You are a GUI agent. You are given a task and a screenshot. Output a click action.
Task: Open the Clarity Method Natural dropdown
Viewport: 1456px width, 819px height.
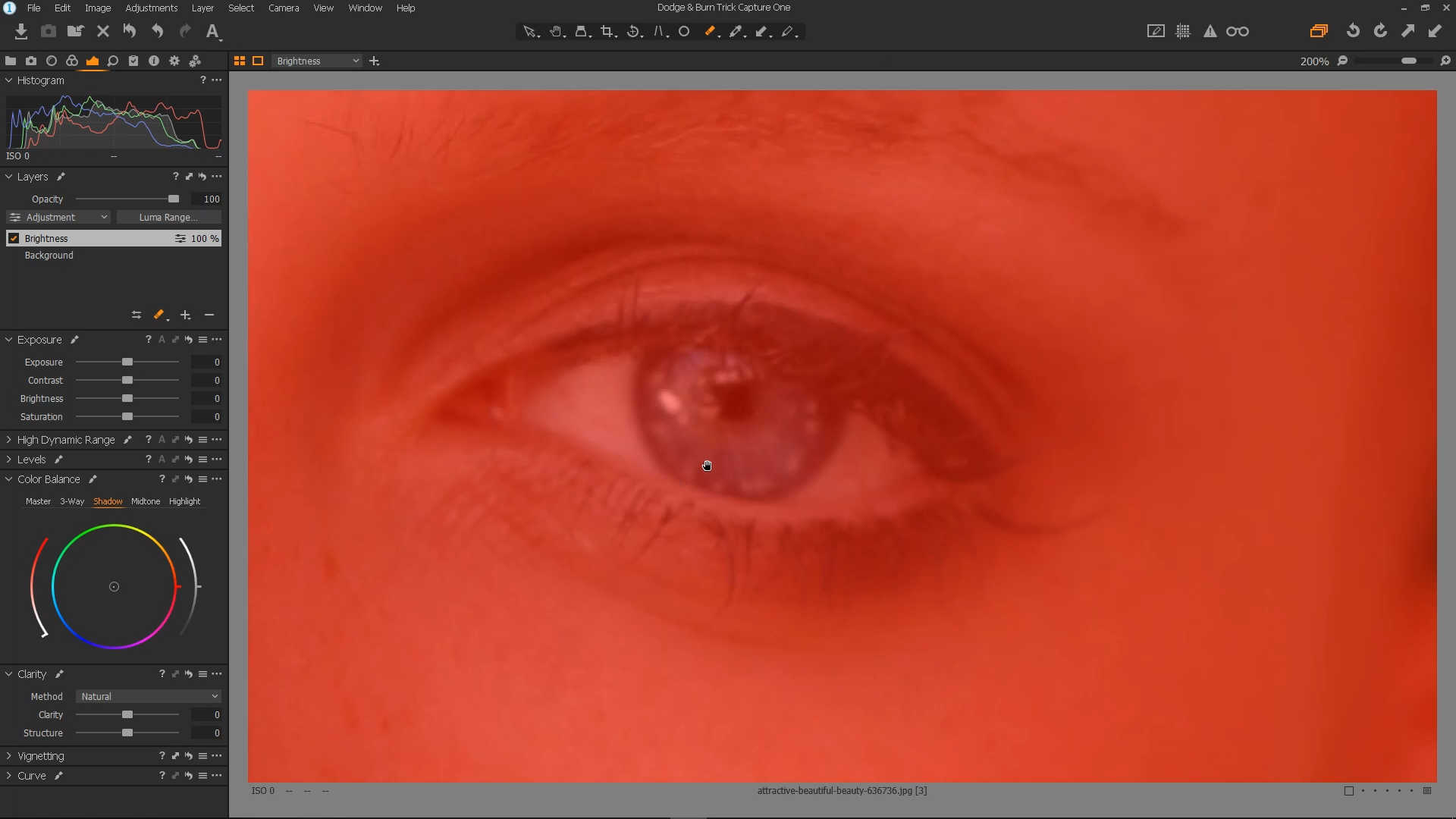pyautogui.click(x=148, y=696)
